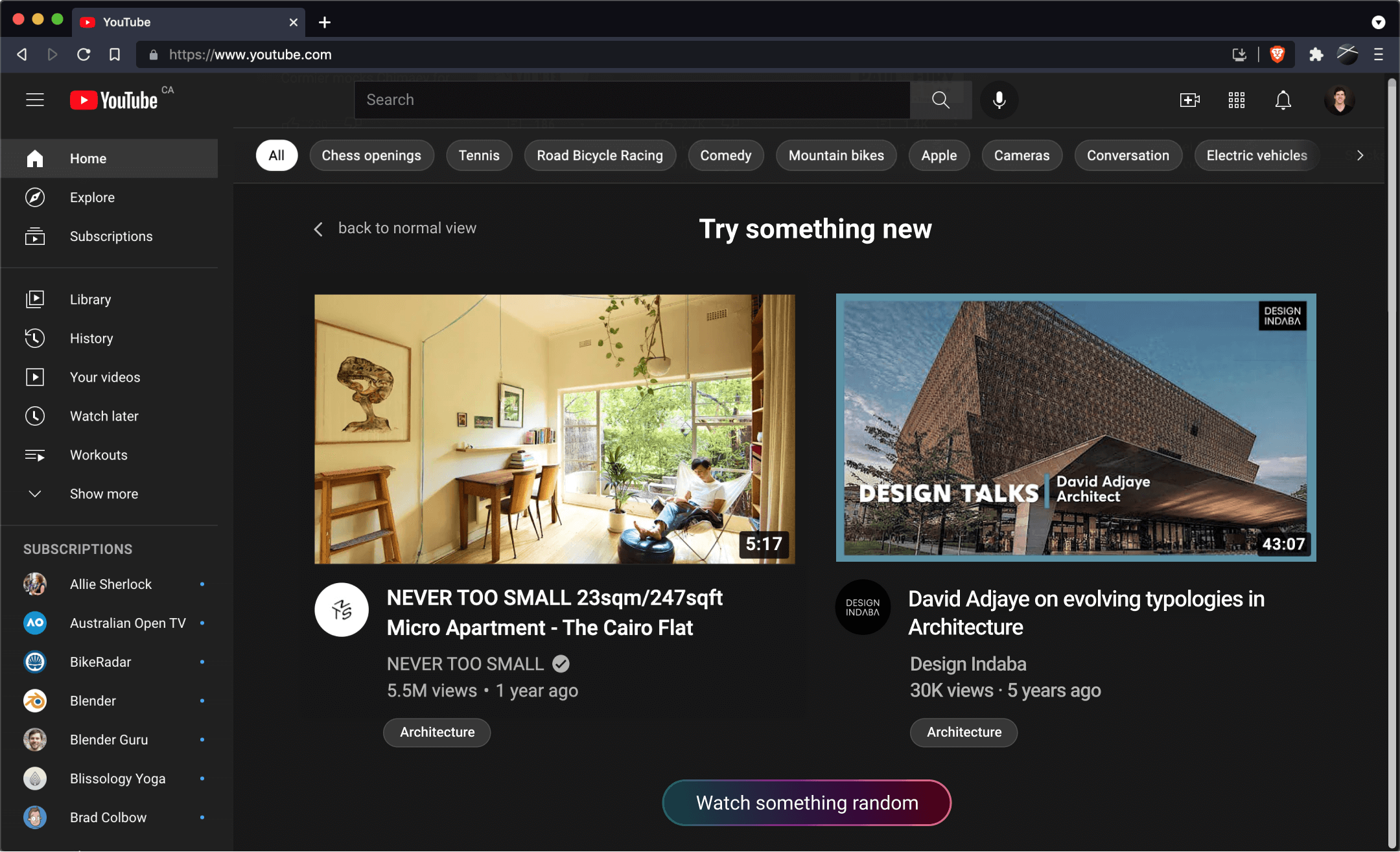
Task: Expand Show more in sidebar
Action: pos(104,494)
